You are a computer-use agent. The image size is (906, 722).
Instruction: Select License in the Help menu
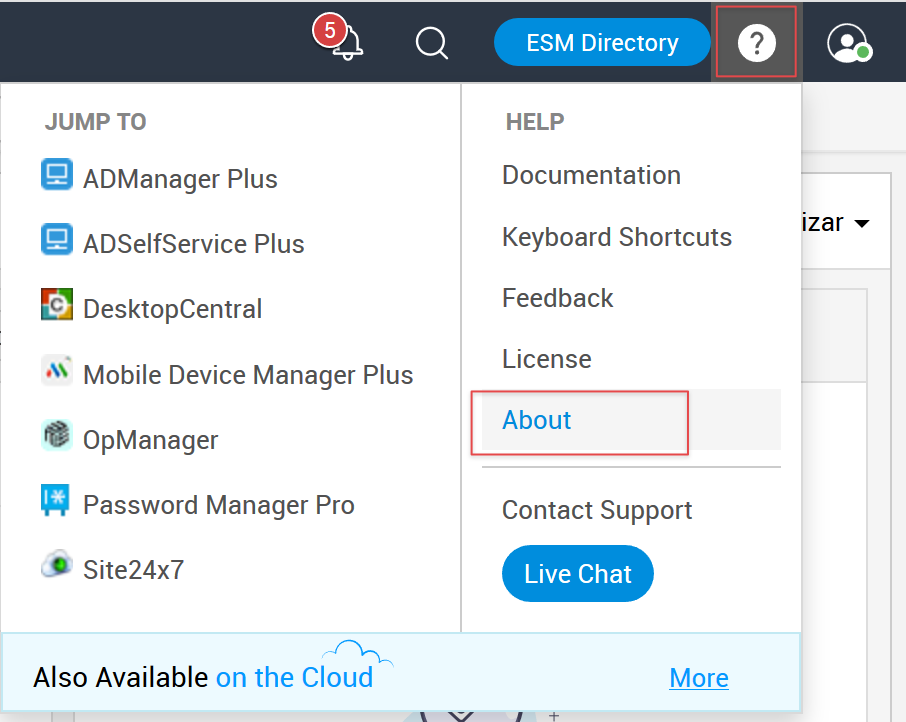point(547,359)
